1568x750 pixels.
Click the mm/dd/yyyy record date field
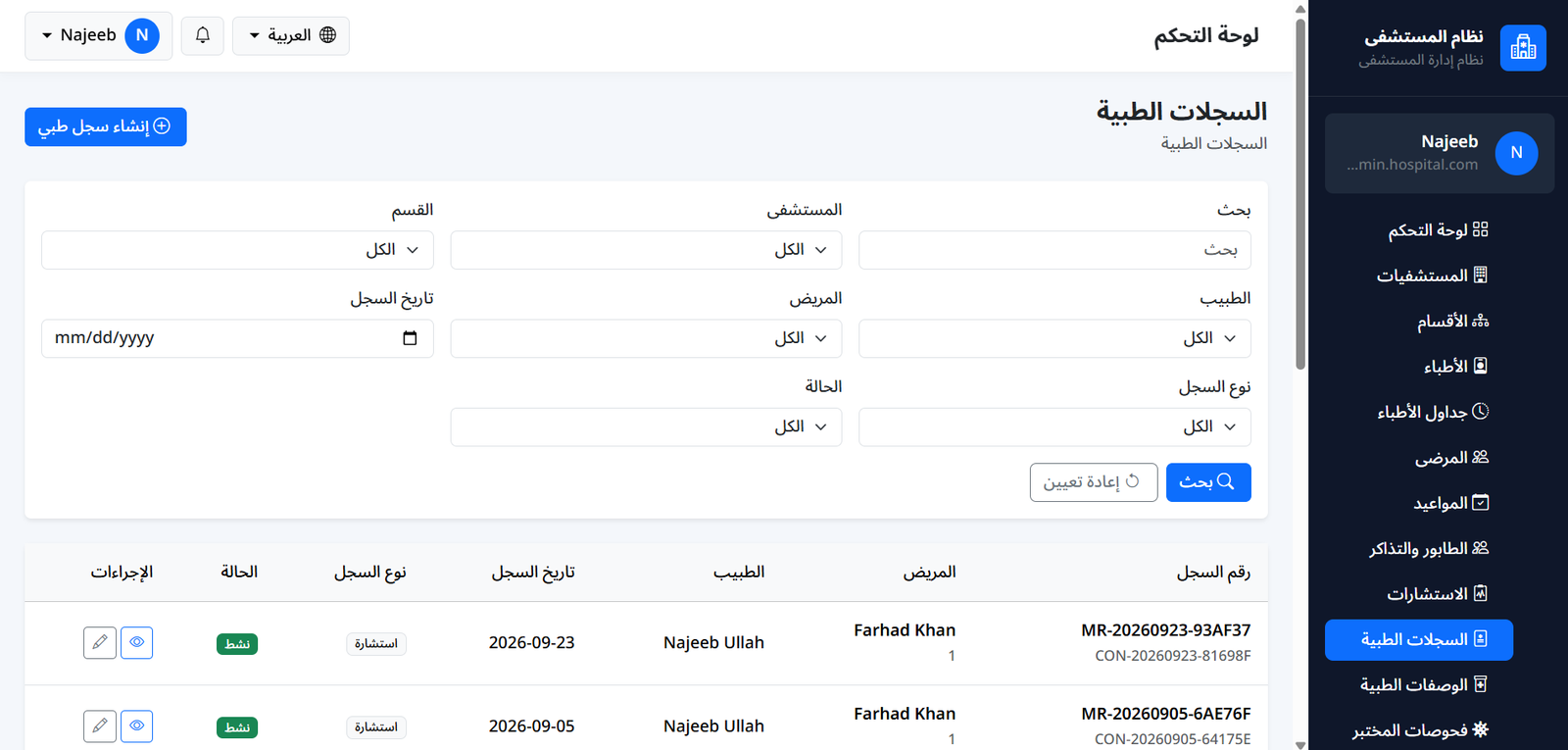tap(237, 338)
